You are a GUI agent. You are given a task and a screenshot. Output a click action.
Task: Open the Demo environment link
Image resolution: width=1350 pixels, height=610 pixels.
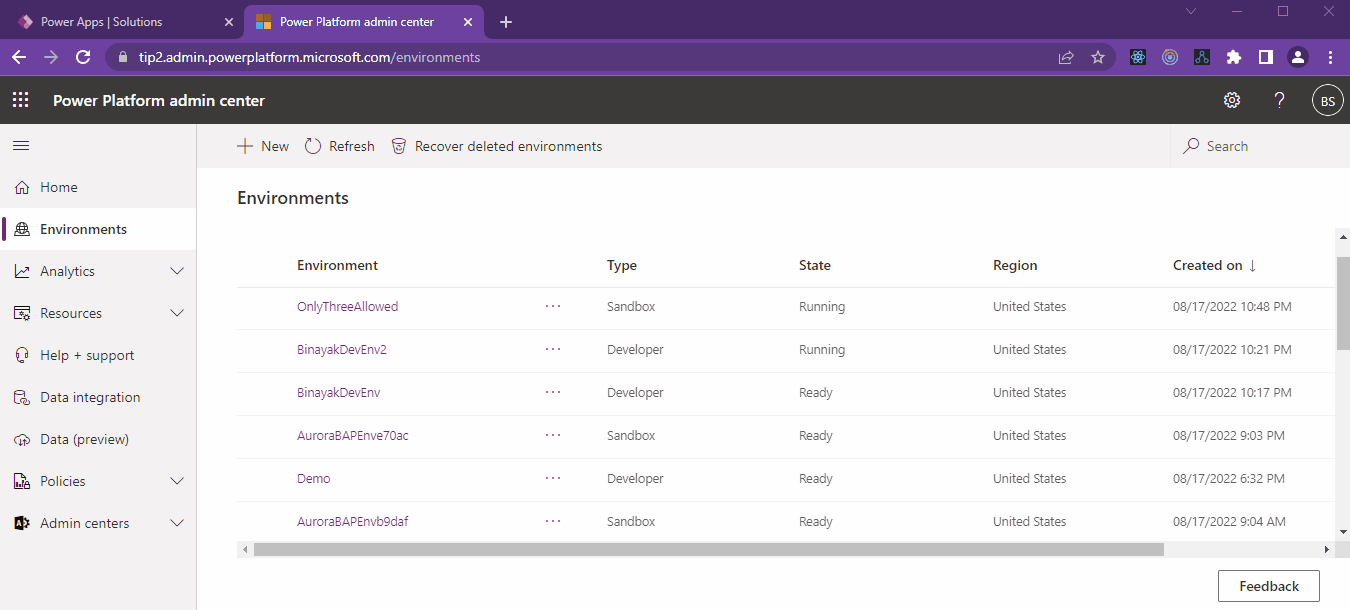pyautogui.click(x=313, y=478)
